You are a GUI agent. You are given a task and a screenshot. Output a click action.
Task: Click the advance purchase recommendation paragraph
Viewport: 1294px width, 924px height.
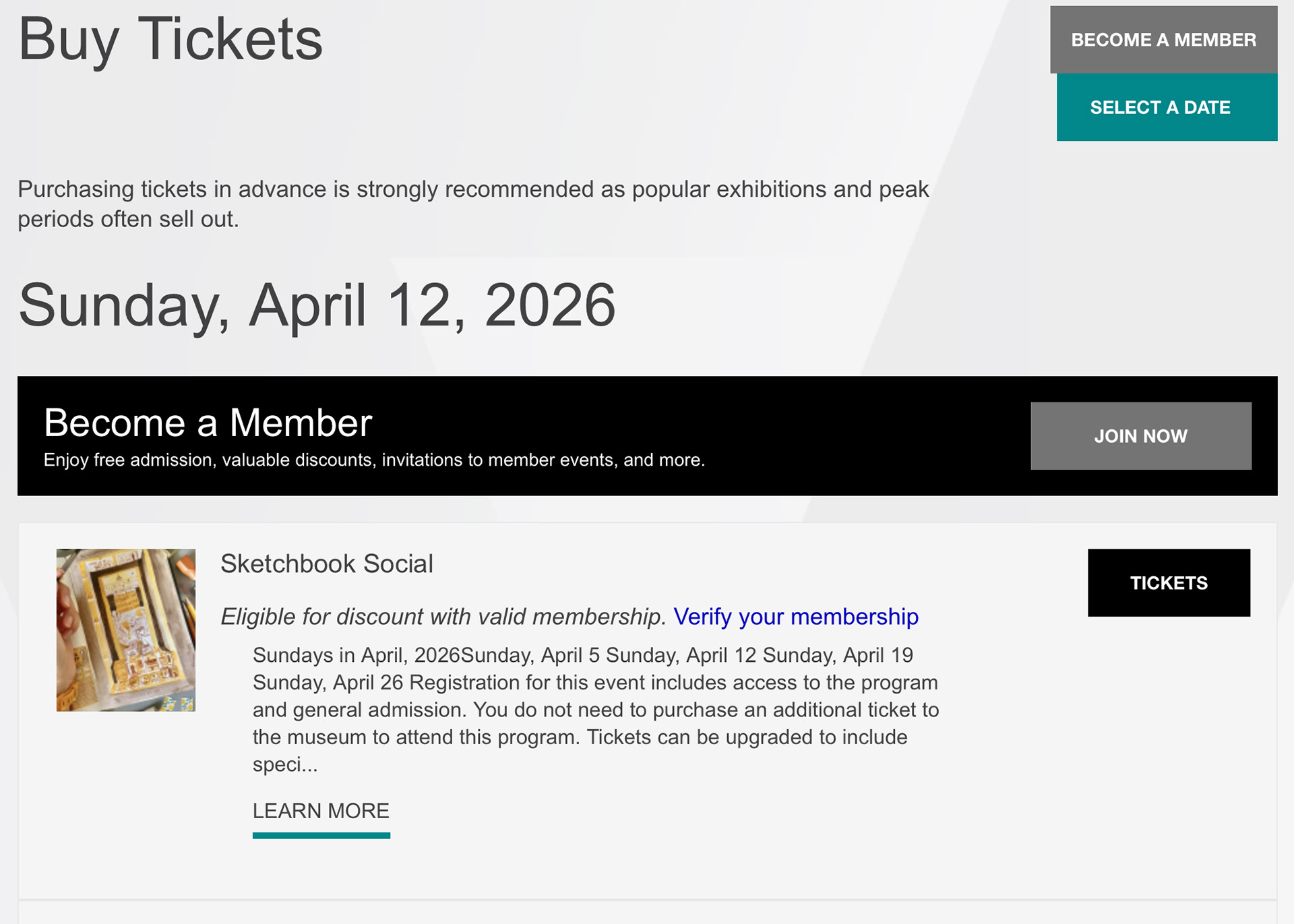pos(472,190)
